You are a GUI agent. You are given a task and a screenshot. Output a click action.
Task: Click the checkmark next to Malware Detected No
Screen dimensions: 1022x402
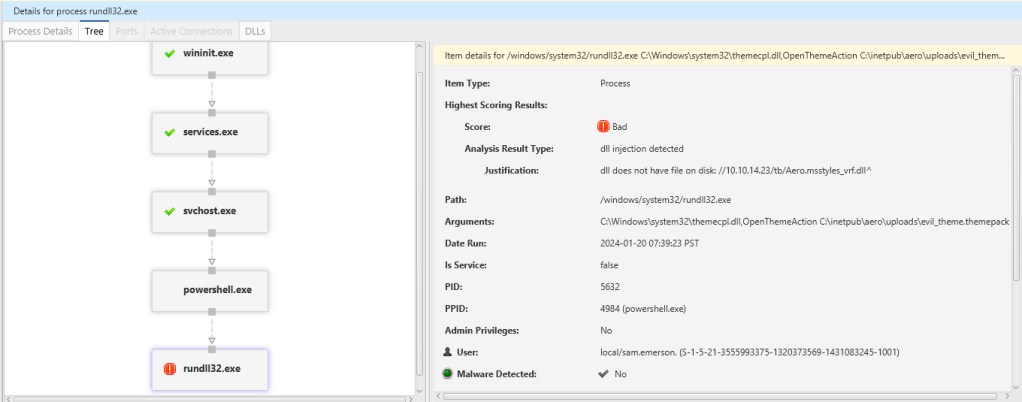(603, 374)
